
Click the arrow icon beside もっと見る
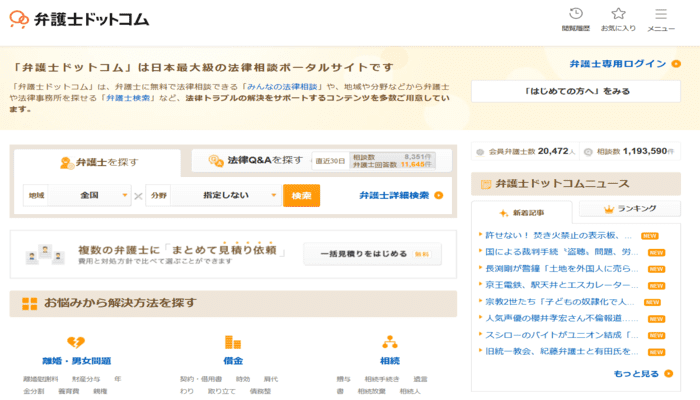click(x=668, y=374)
